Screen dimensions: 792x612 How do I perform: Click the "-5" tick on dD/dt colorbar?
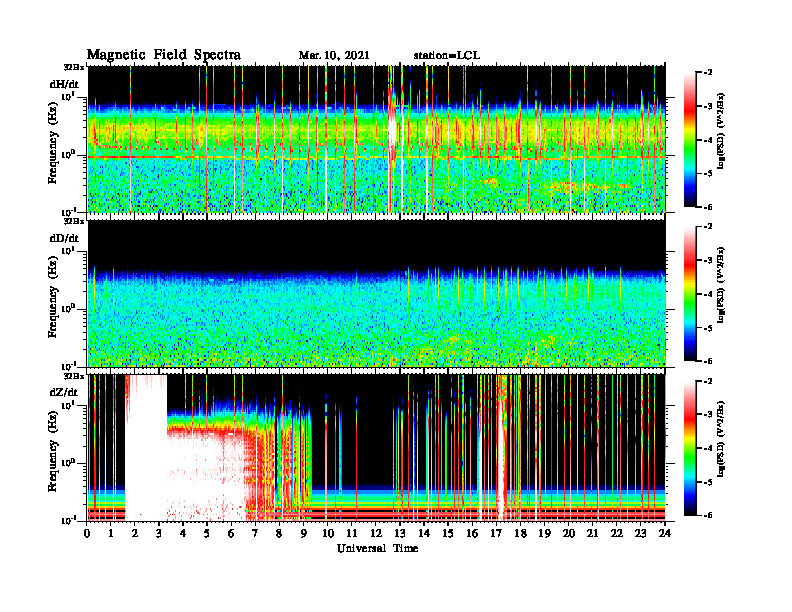[x=707, y=328]
